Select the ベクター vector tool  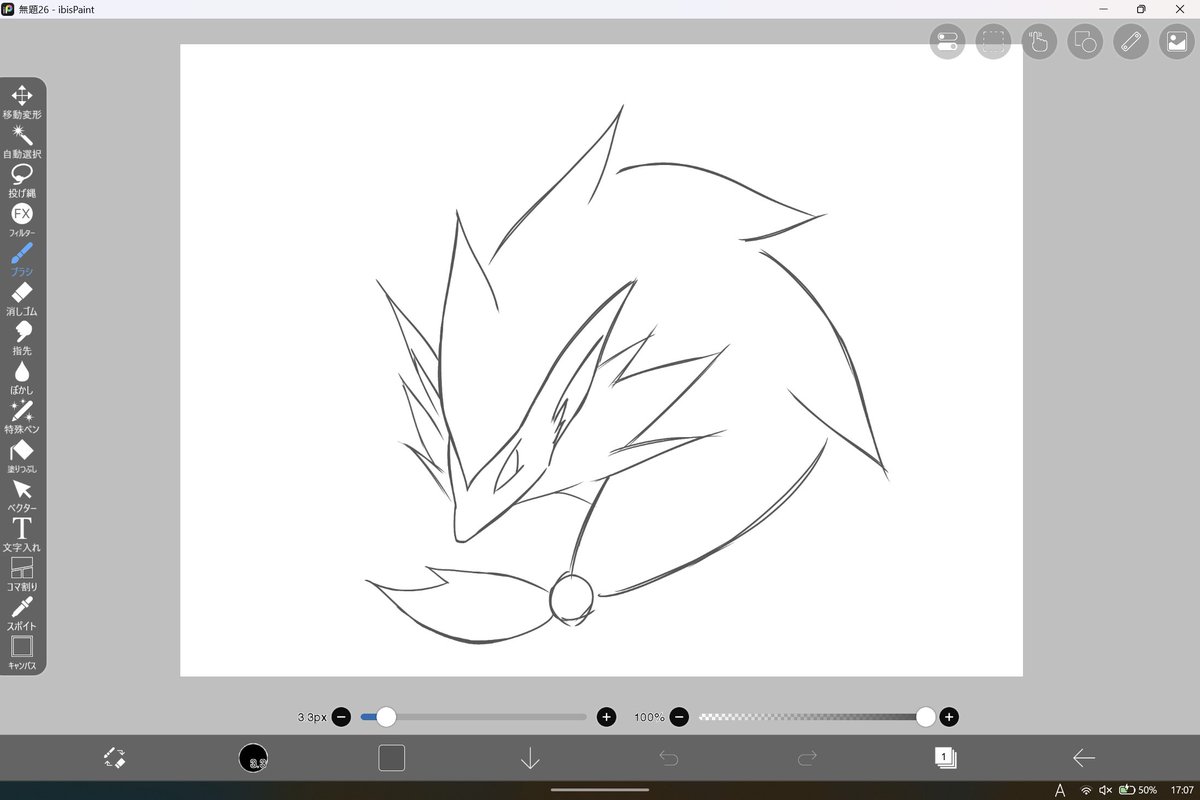pyautogui.click(x=22, y=495)
